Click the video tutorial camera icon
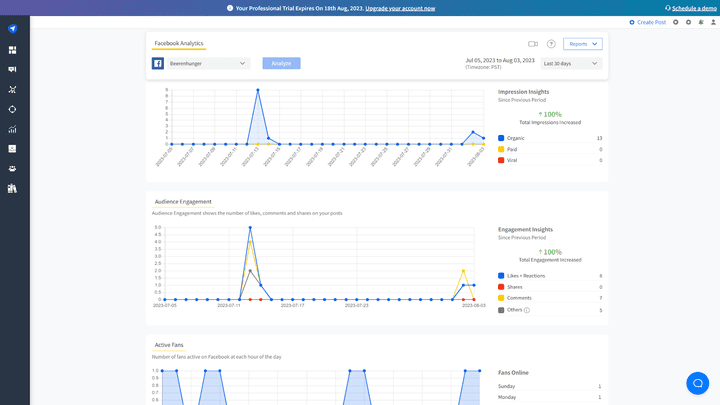Screen dimensions: 720x405 coord(533,44)
